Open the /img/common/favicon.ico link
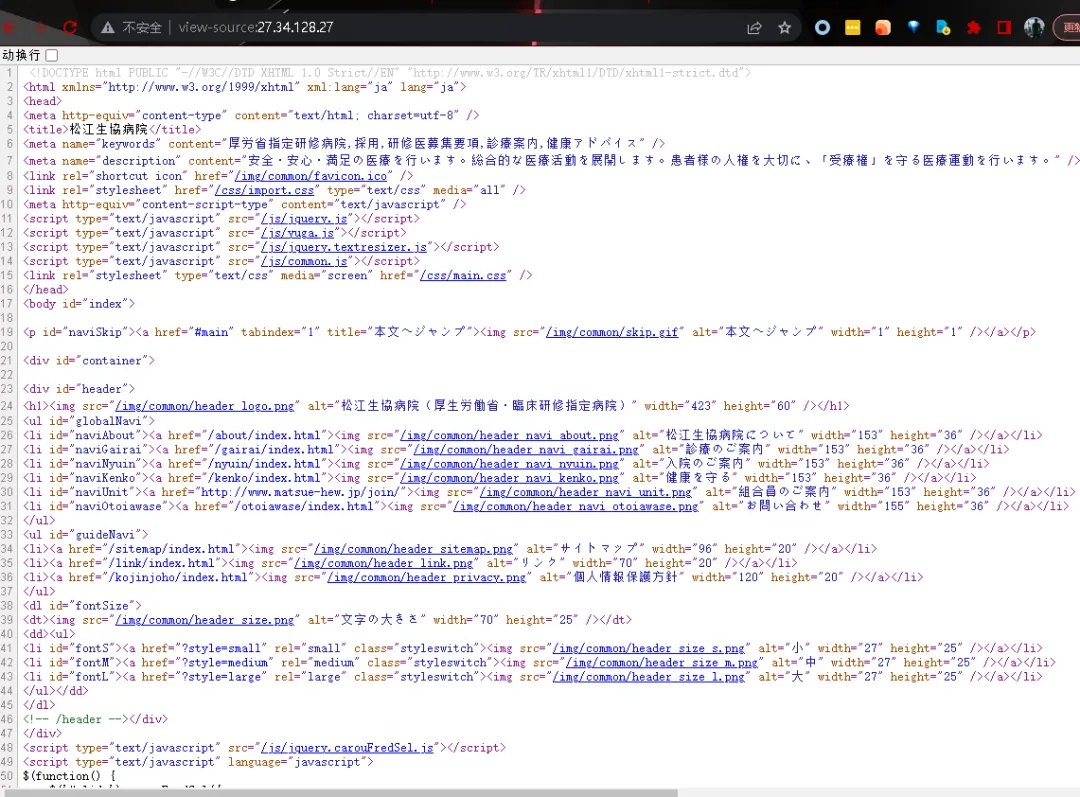The width and height of the screenshot is (1080, 797). click(311, 176)
